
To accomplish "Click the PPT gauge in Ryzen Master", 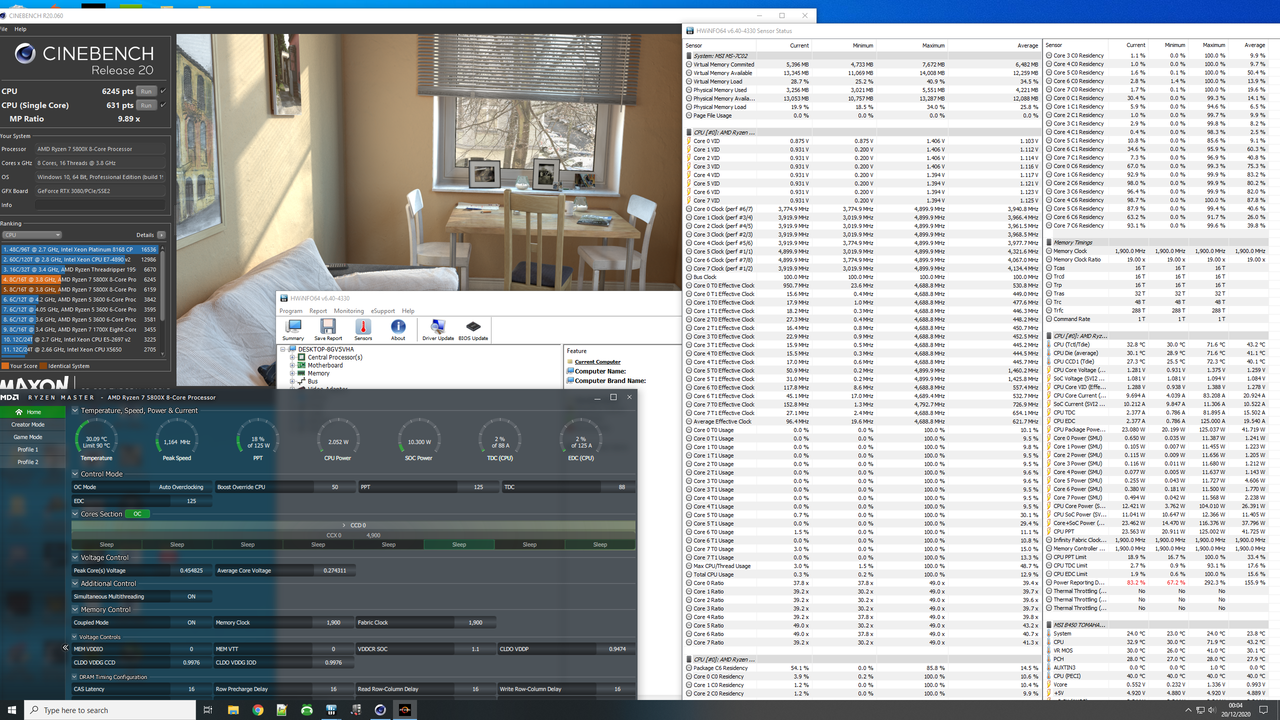I will tap(257, 441).
